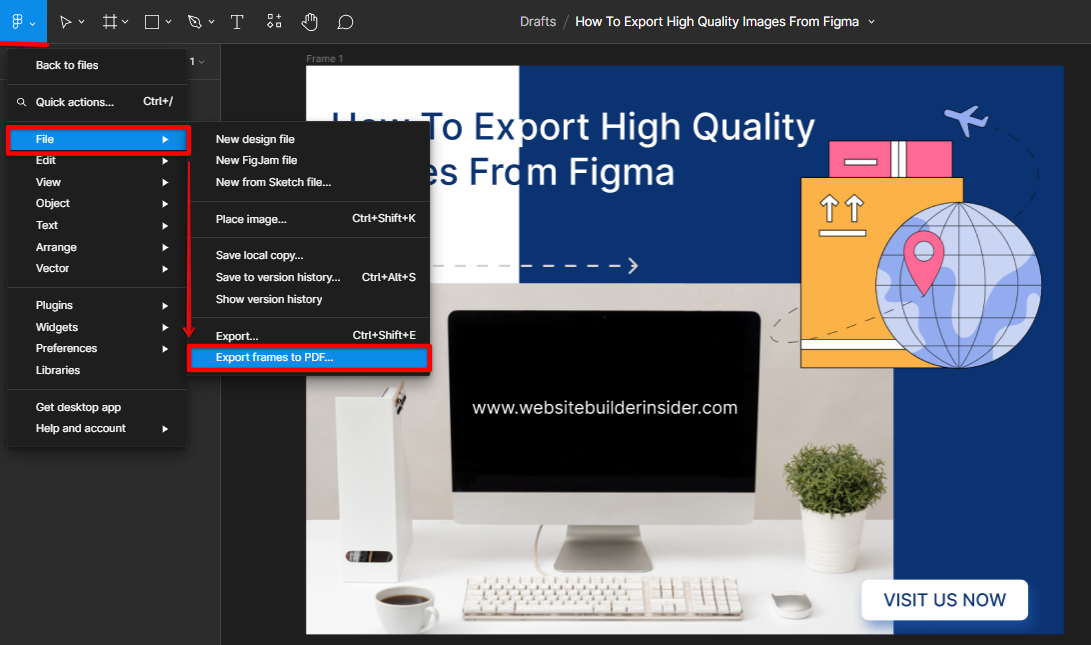Open the Text menu
1091x645 pixels.
click(97, 225)
